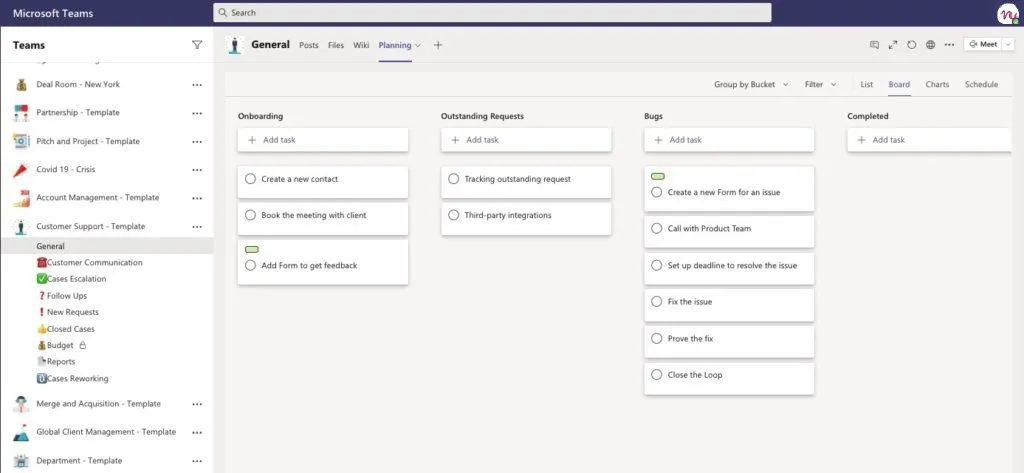Click the General channel avatar icon

click(234, 45)
